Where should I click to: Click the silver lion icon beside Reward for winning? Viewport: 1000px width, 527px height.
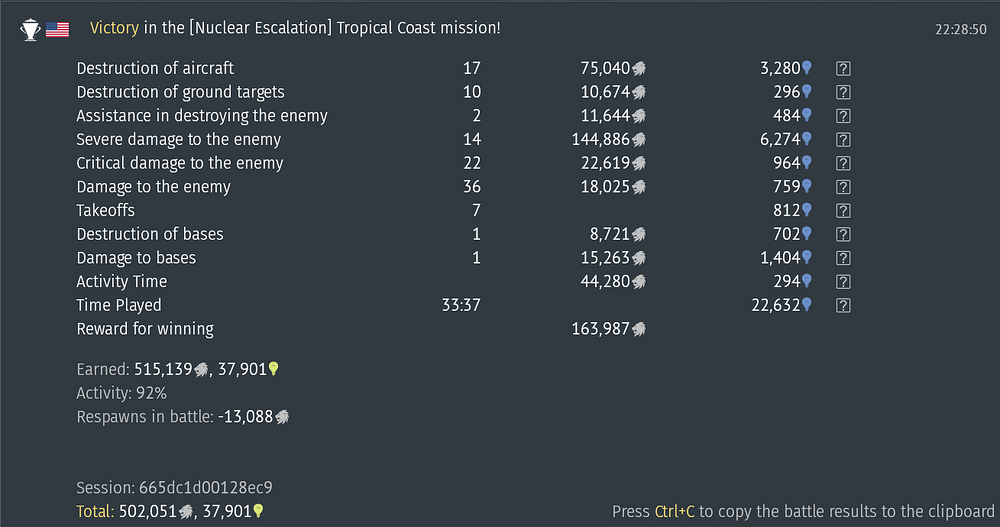click(x=639, y=329)
